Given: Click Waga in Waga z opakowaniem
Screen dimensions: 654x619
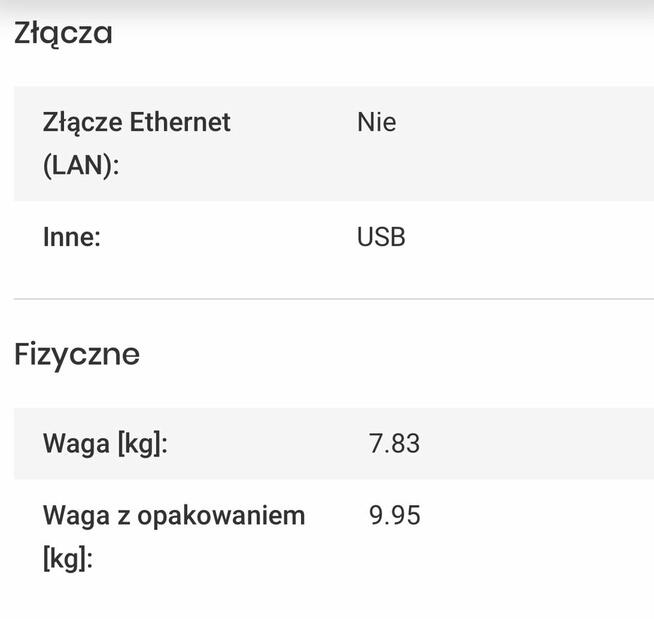Looking at the screenshot, I should [x=75, y=516].
